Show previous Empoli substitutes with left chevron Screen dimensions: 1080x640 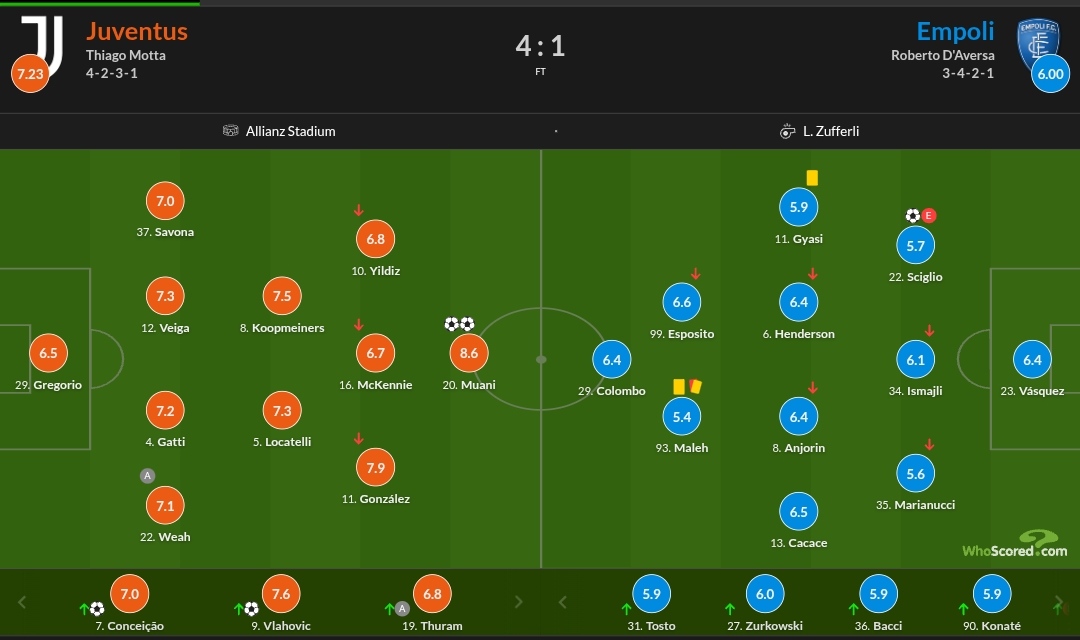pos(563,602)
